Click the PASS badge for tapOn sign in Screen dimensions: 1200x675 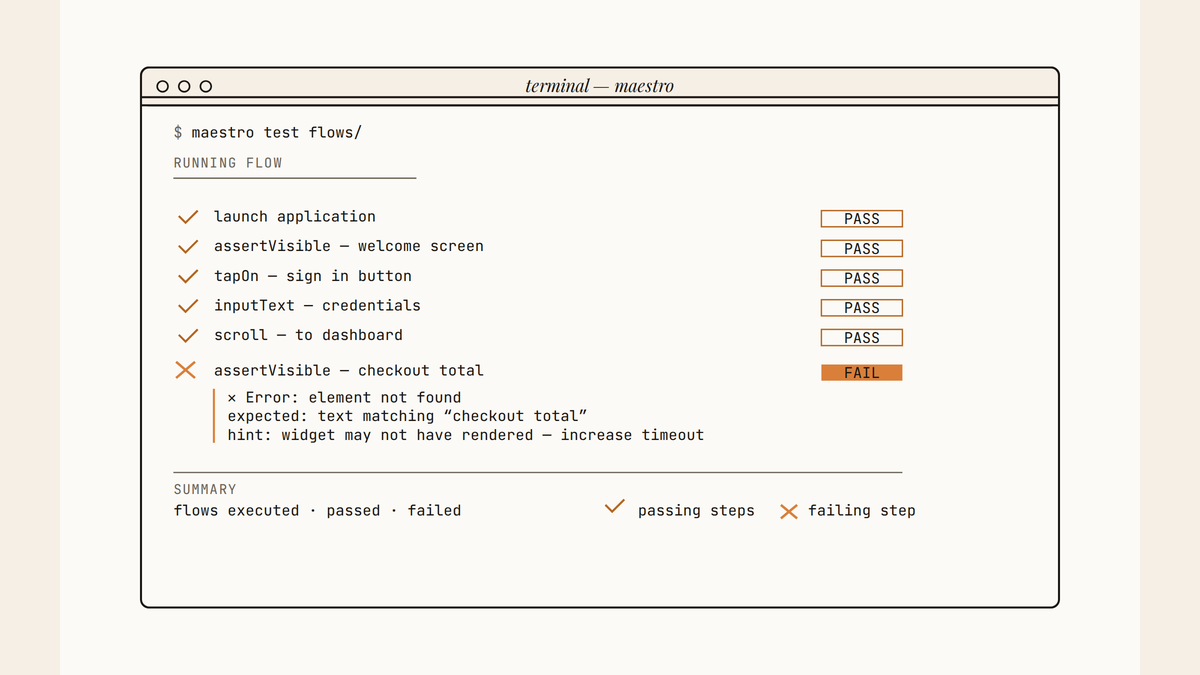pos(862,278)
